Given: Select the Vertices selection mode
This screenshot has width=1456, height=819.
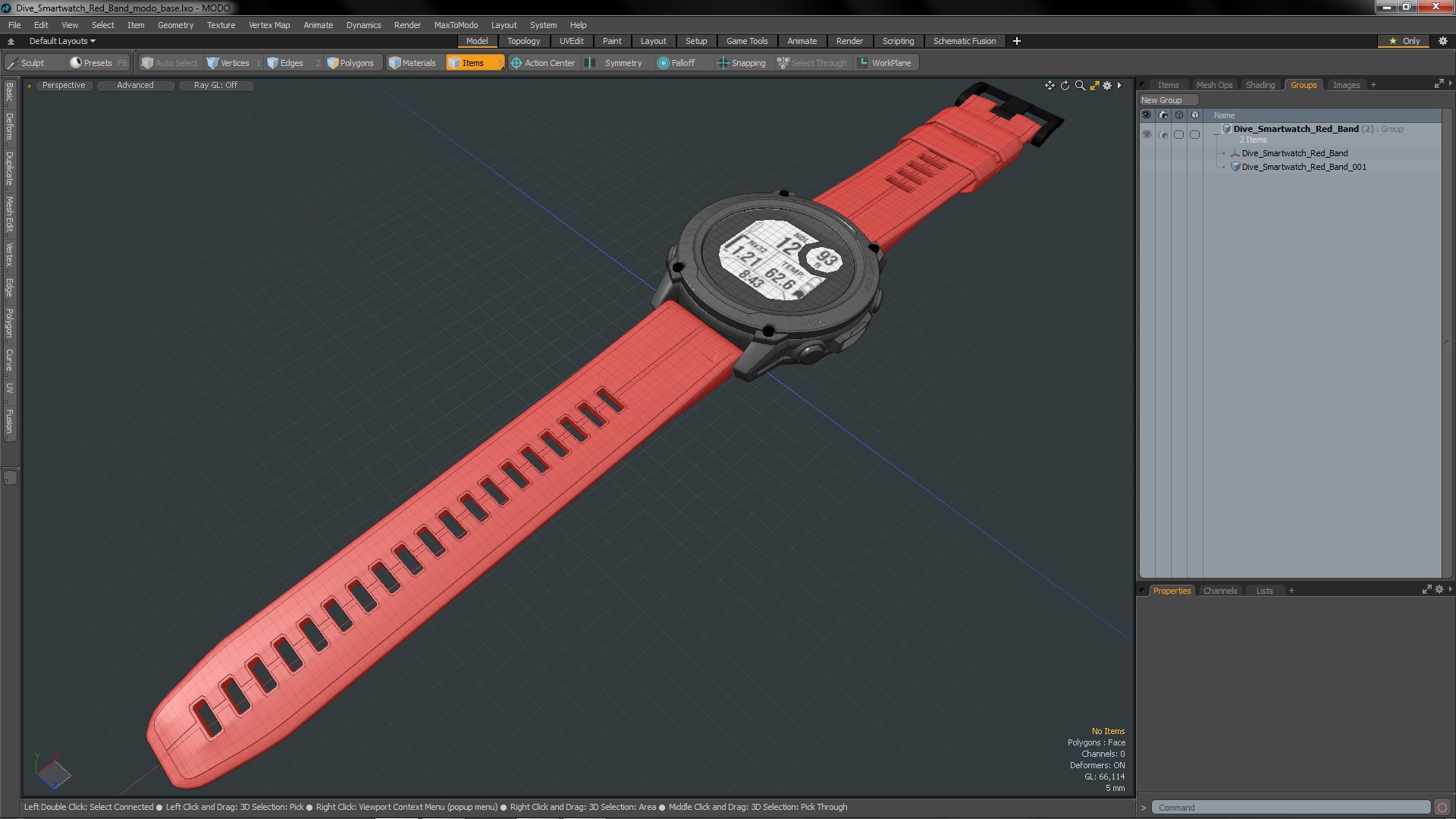Looking at the screenshot, I should (x=230, y=62).
